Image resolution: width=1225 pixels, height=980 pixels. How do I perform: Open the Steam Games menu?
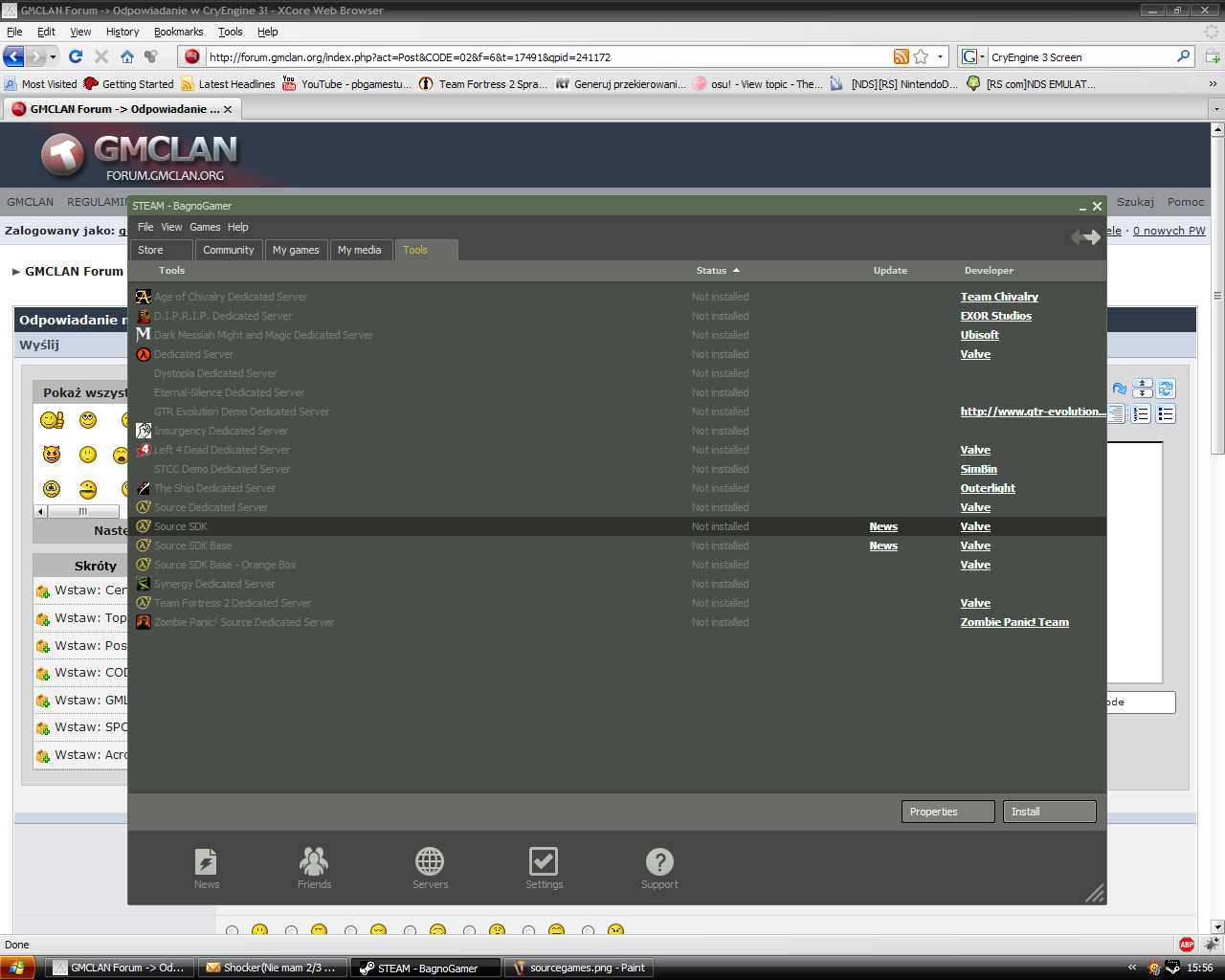[x=205, y=227]
